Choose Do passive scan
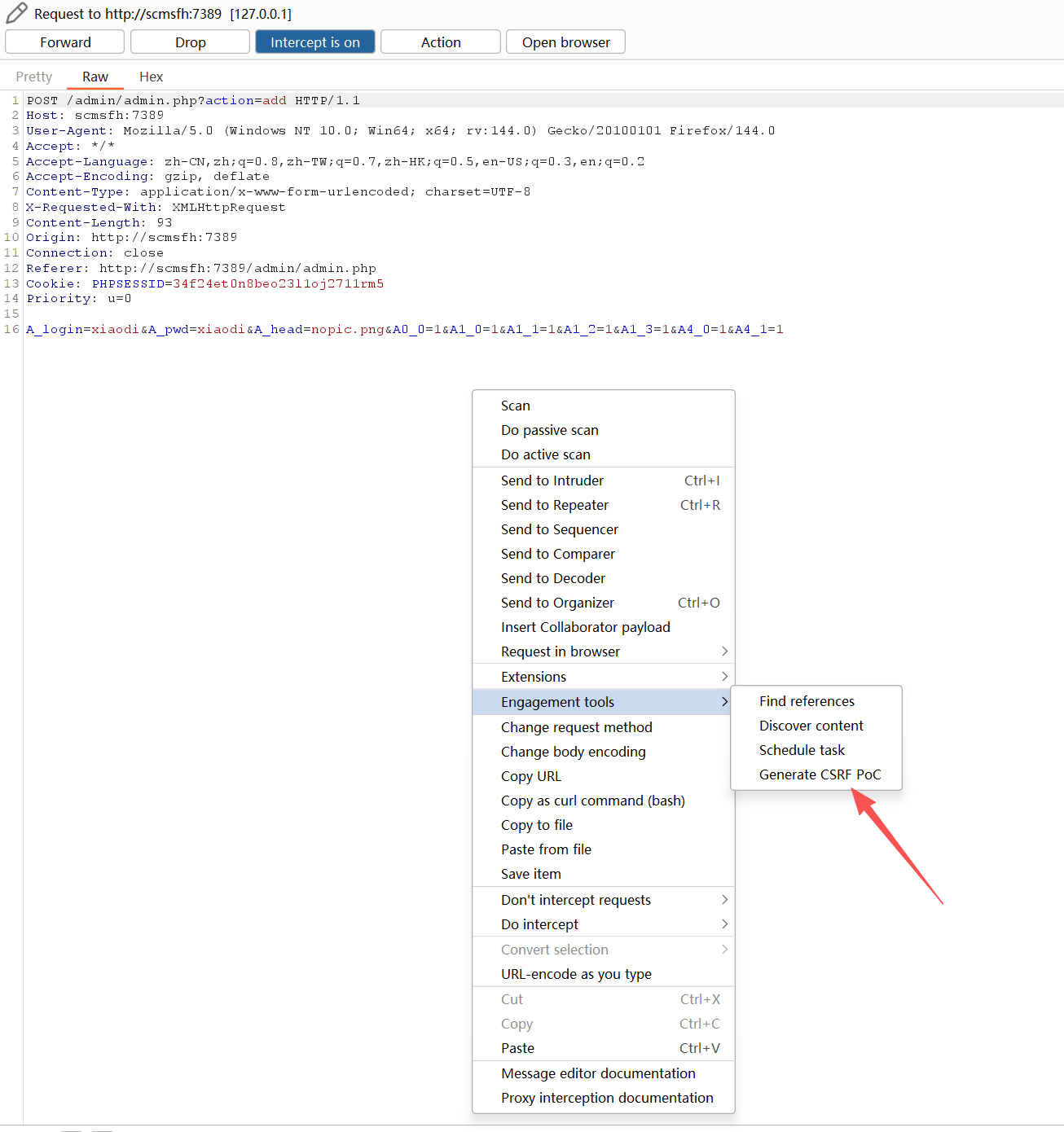 604,430
